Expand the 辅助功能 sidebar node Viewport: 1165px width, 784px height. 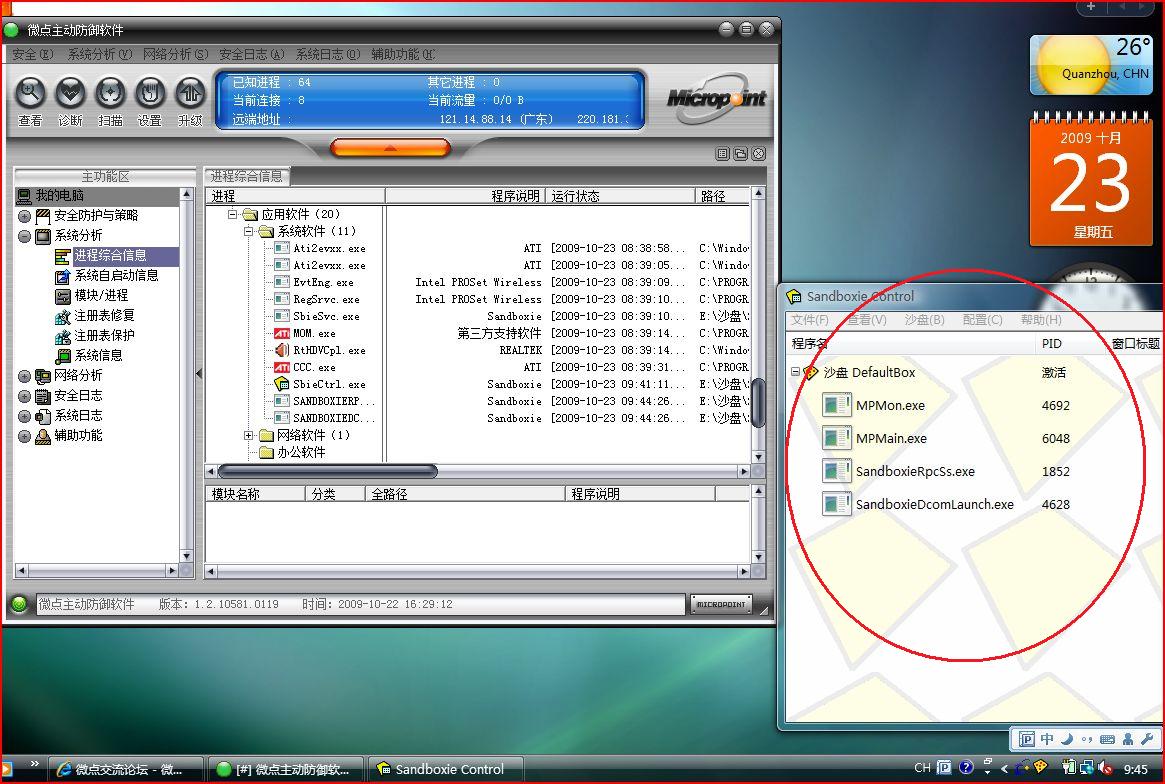coord(25,436)
